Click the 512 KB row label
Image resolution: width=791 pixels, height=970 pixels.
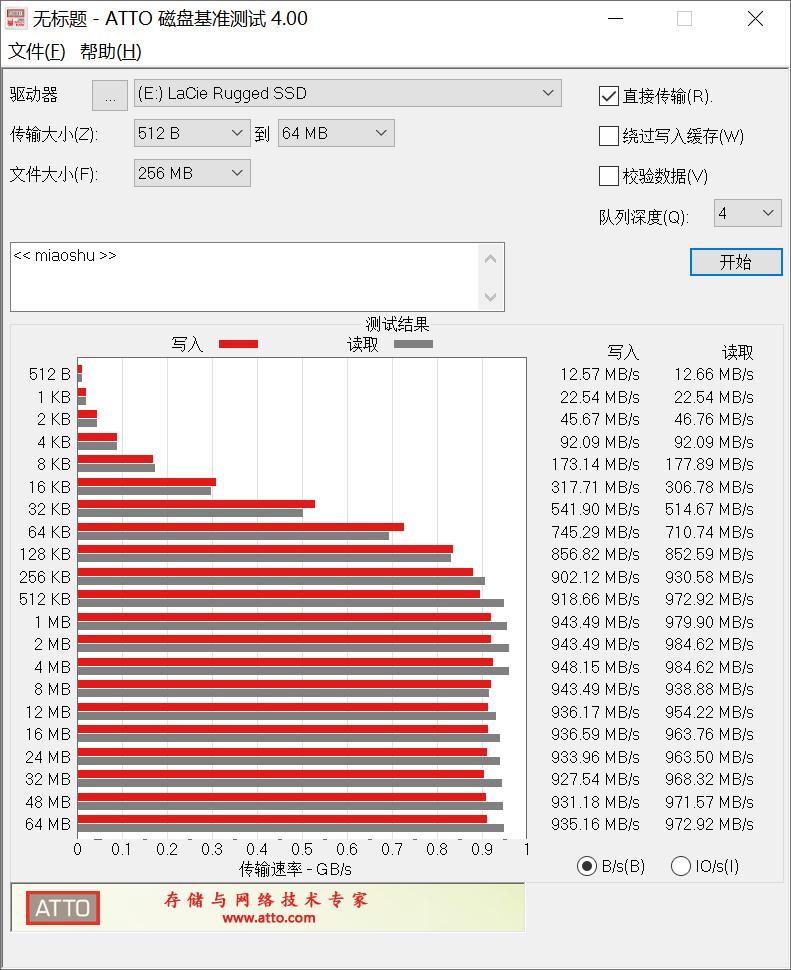click(x=45, y=599)
